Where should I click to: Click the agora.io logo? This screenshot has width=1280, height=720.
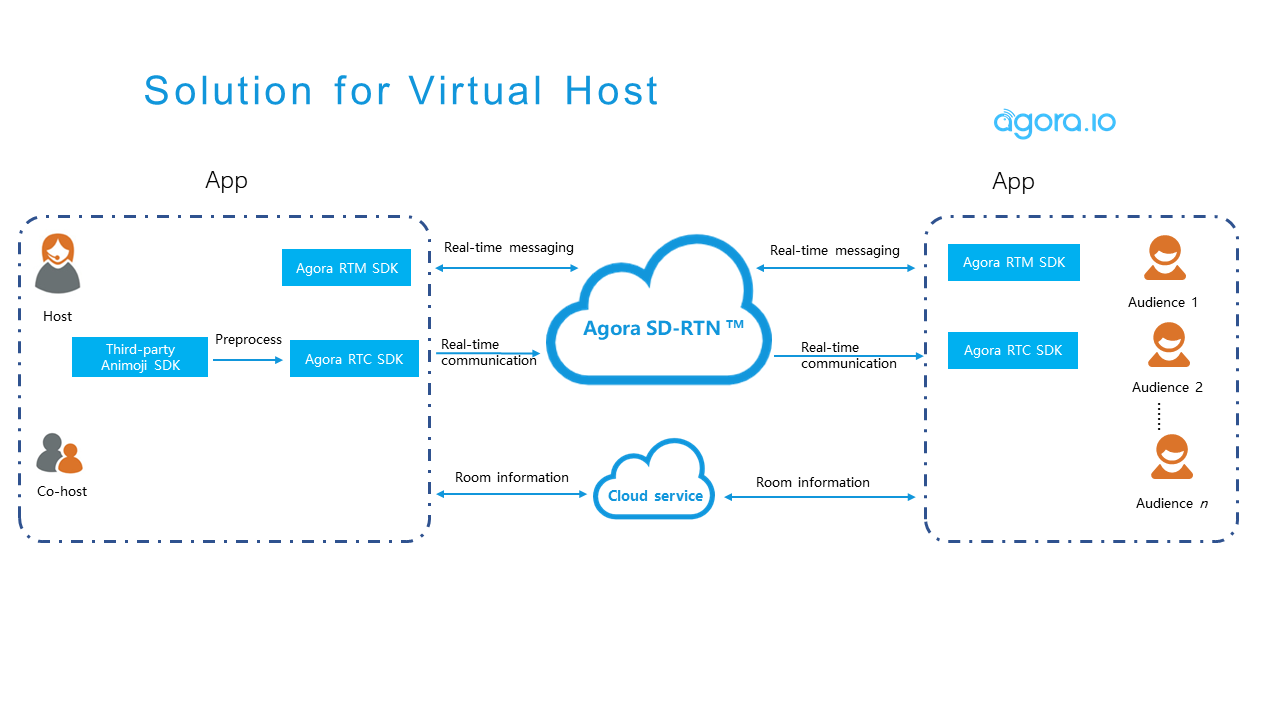[x=1055, y=122]
